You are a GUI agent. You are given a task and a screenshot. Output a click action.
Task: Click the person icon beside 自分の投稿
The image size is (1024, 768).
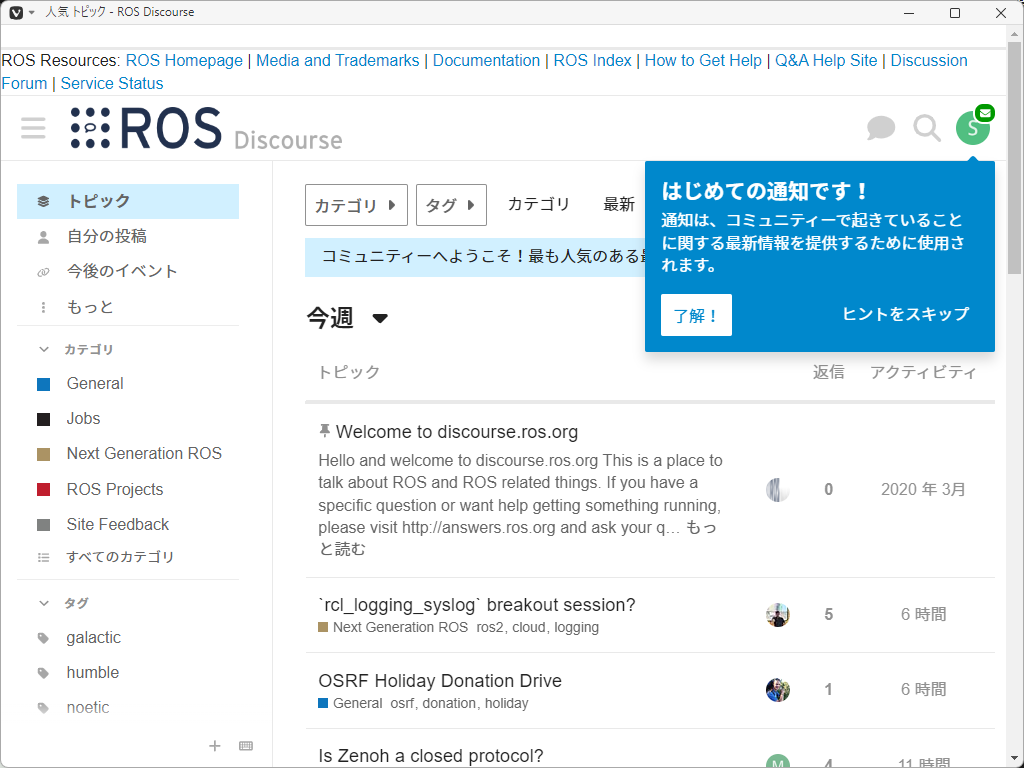[43, 236]
